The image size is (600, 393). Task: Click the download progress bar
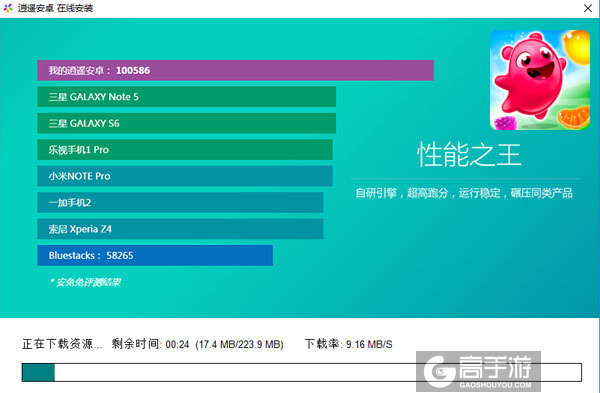pyautogui.click(x=302, y=372)
